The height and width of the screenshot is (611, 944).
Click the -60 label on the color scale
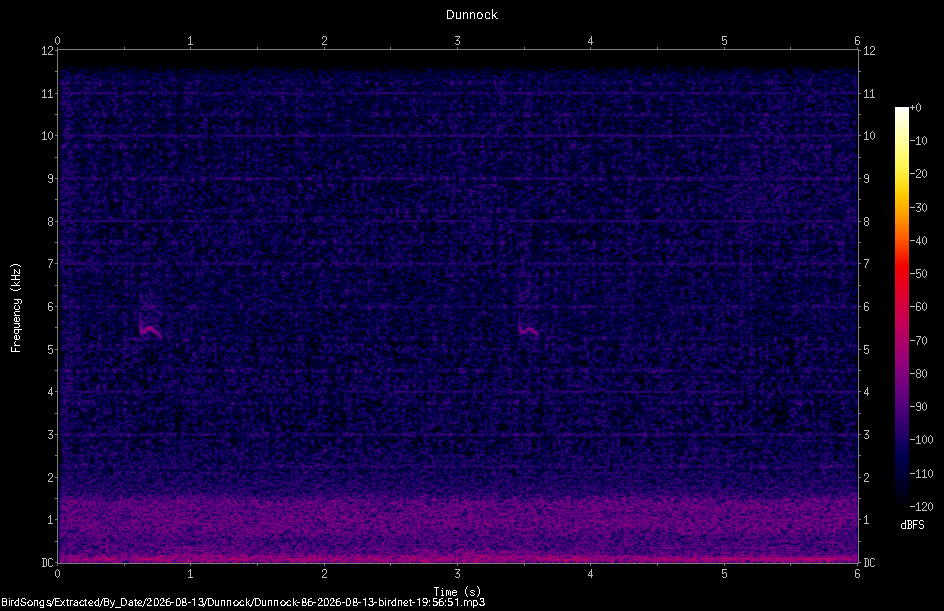[x=918, y=307]
